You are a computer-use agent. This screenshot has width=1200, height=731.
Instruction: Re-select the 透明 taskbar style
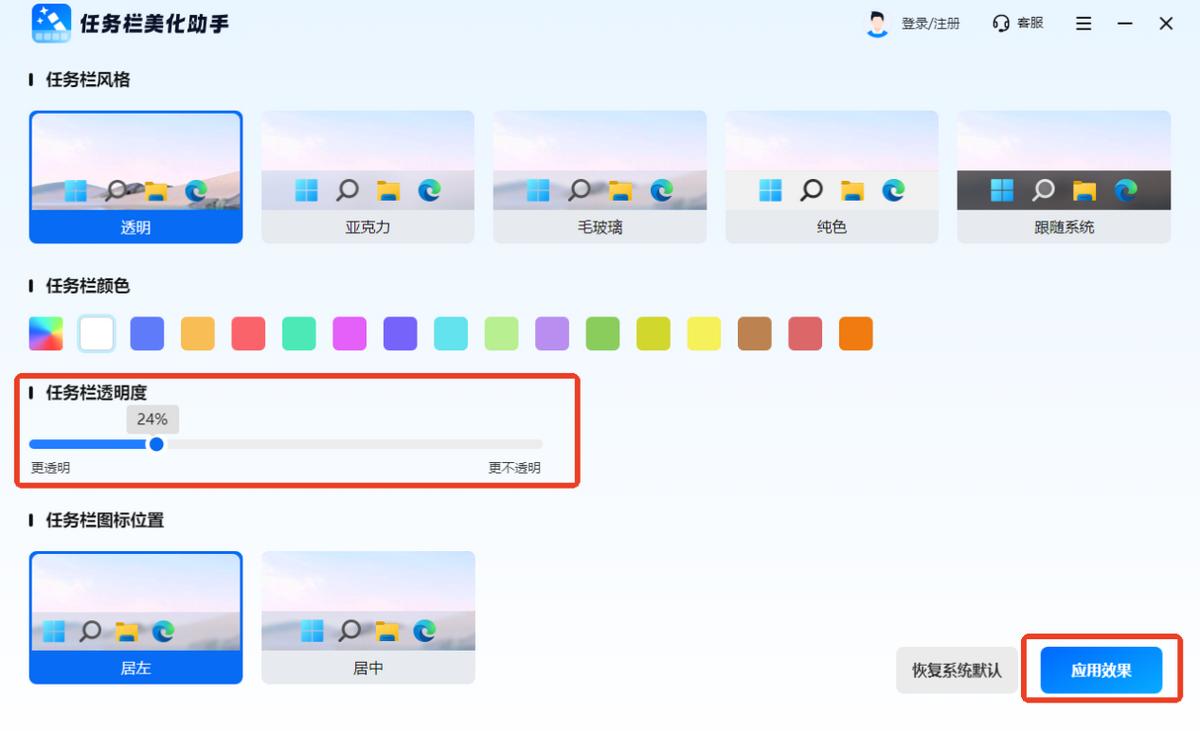click(136, 176)
